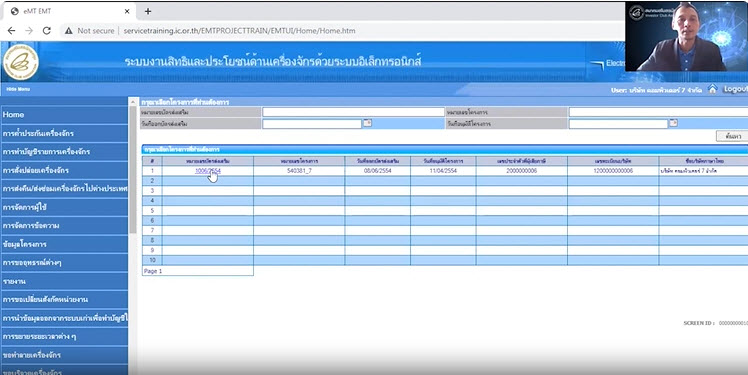Click the Home house icon near Logout

point(712,89)
